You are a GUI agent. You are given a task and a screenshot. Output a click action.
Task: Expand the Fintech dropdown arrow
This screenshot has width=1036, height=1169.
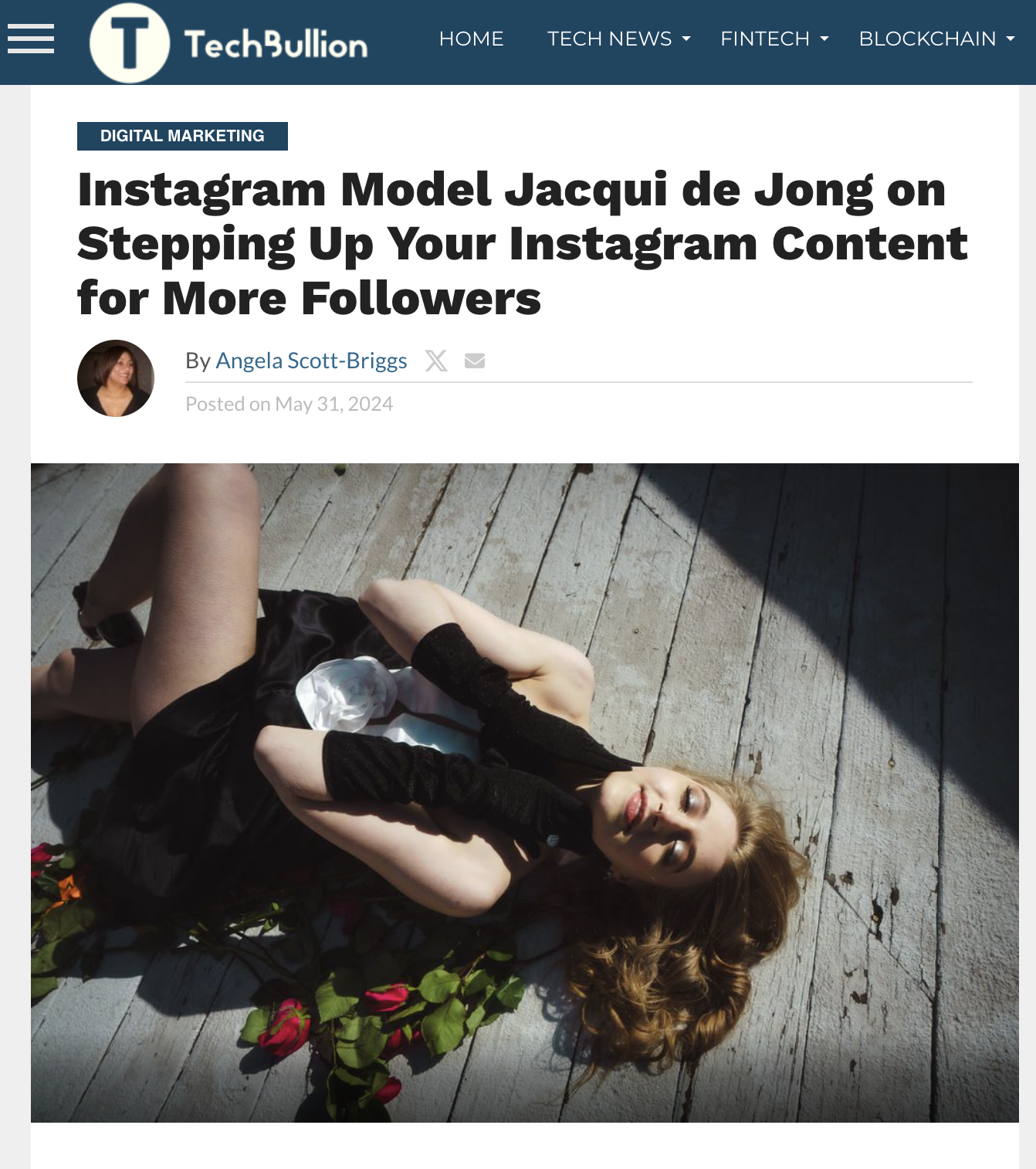pos(824,39)
